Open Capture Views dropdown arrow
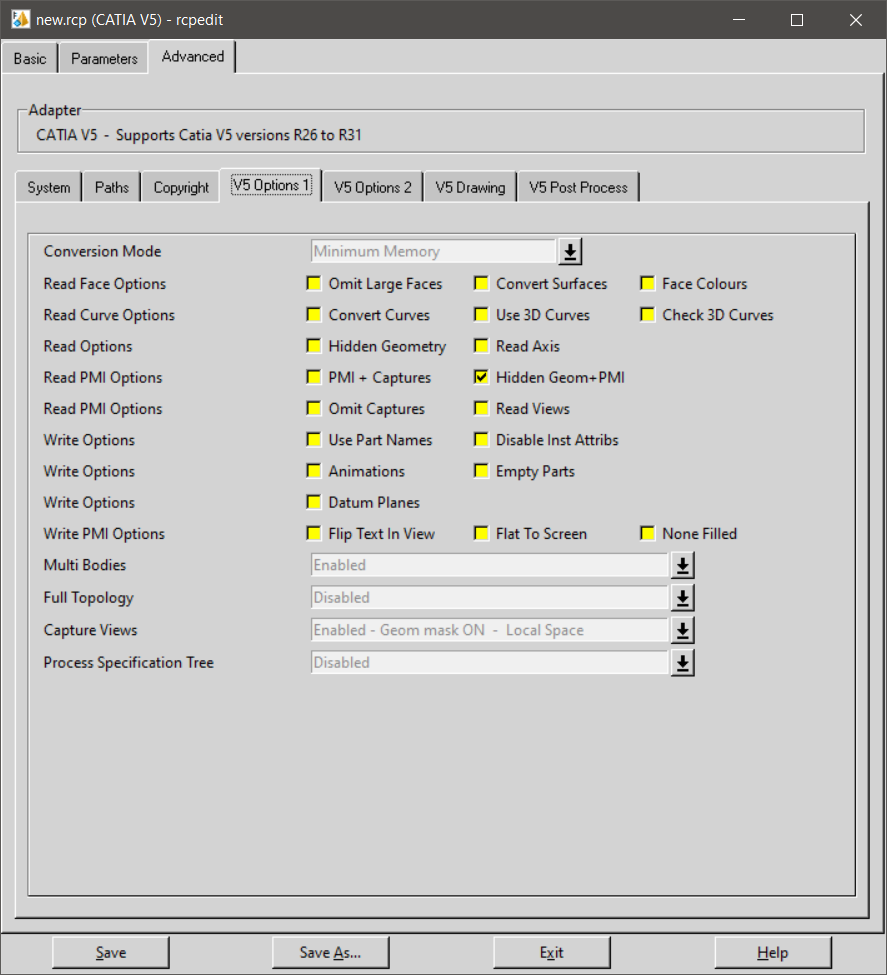This screenshot has width=887, height=975. point(682,631)
